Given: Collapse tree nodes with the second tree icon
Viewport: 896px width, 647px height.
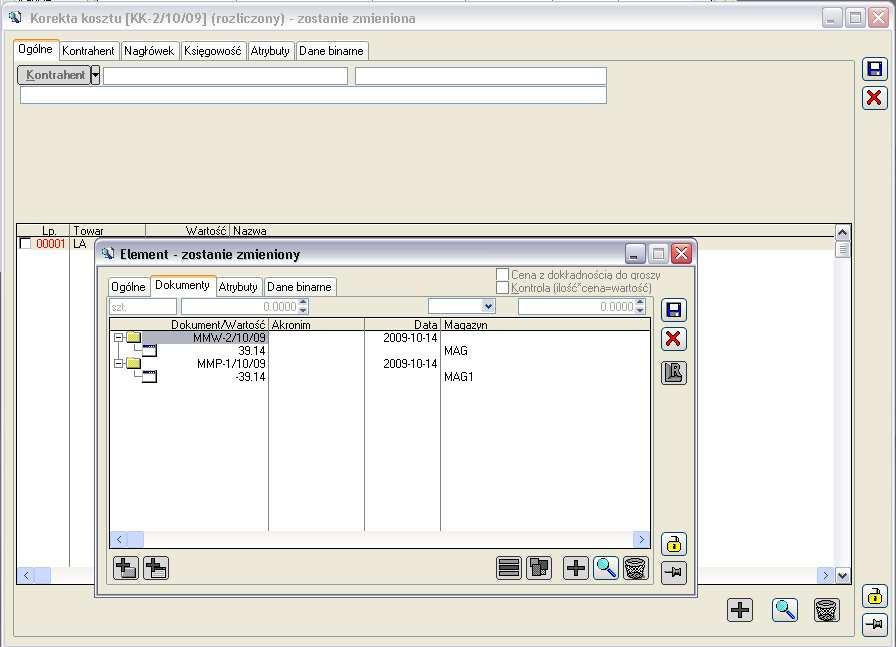Looking at the screenshot, I should 156,568.
